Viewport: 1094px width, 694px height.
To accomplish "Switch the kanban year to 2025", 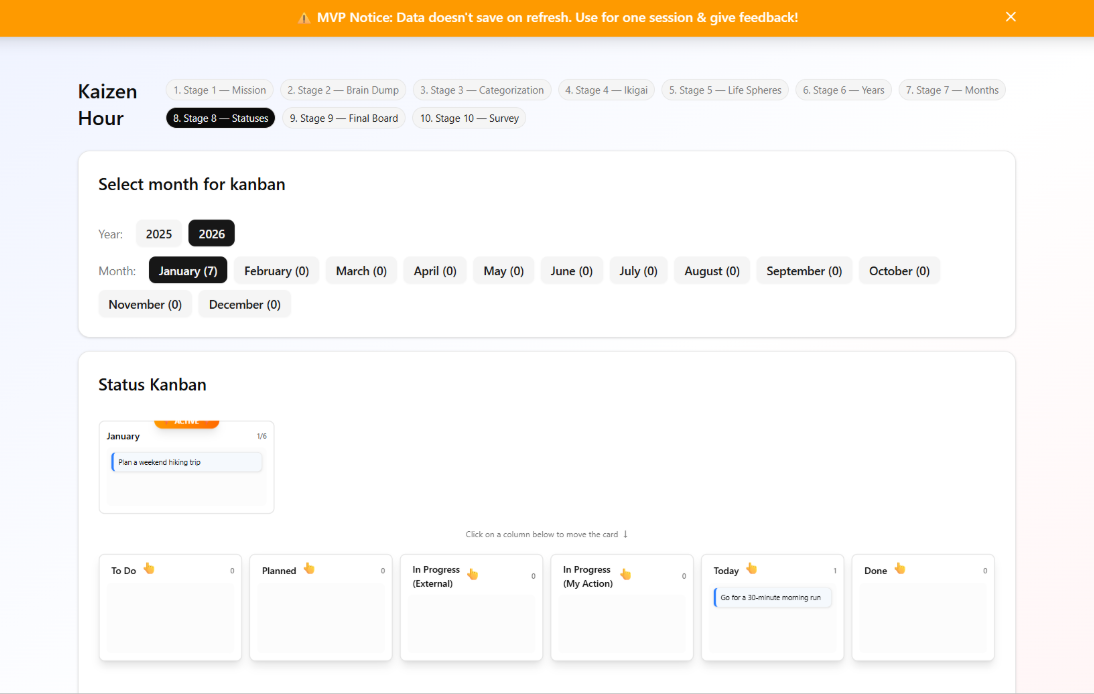I will click(159, 233).
